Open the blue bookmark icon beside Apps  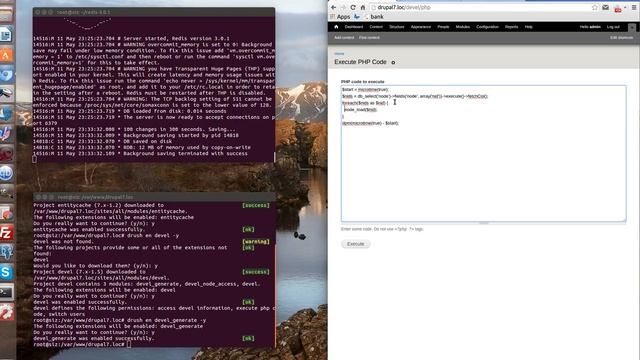(x=357, y=17)
